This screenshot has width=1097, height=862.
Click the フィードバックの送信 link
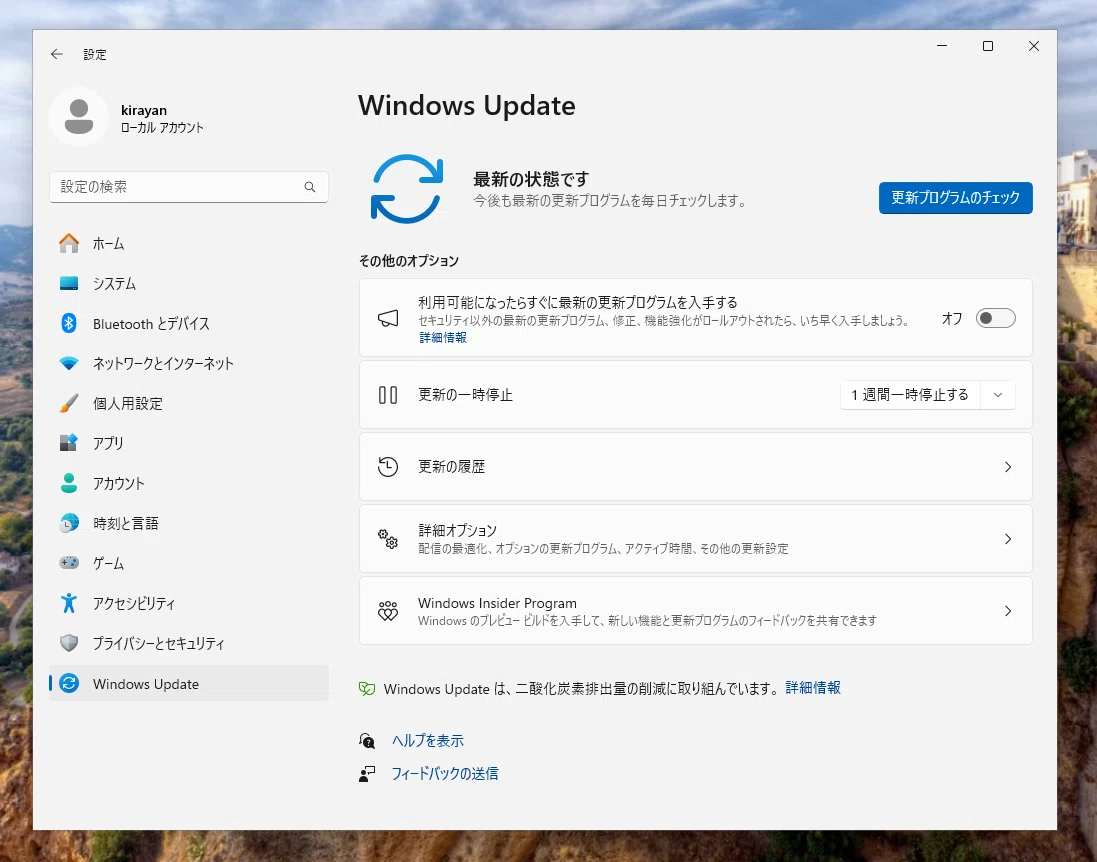pyautogui.click(x=444, y=773)
